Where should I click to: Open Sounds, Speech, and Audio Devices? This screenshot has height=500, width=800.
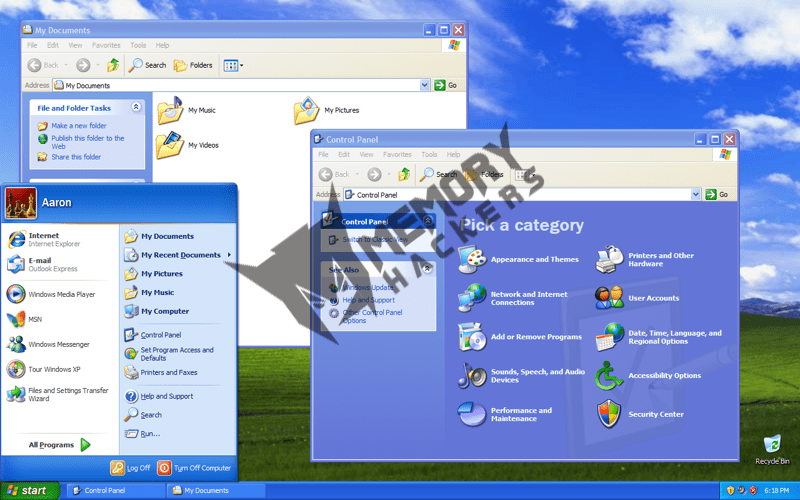[x=521, y=376]
